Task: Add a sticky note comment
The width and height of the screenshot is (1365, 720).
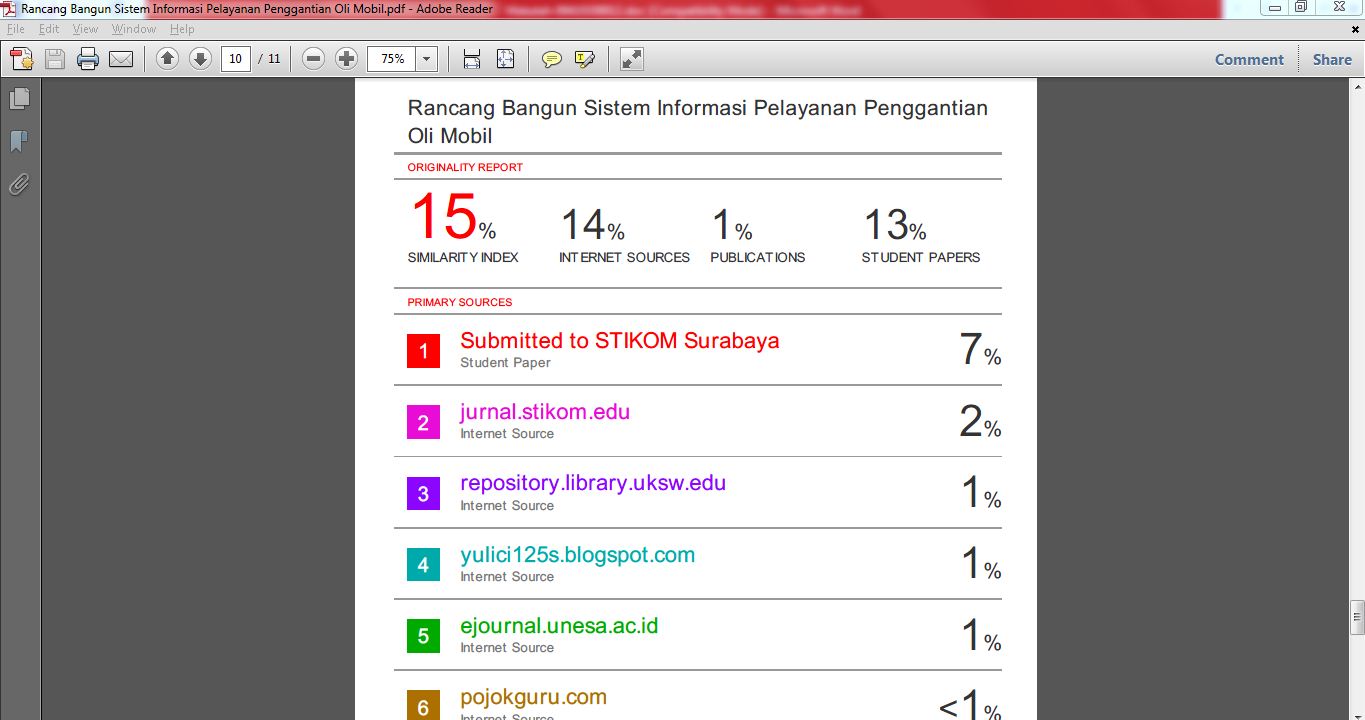Action: coord(552,59)
